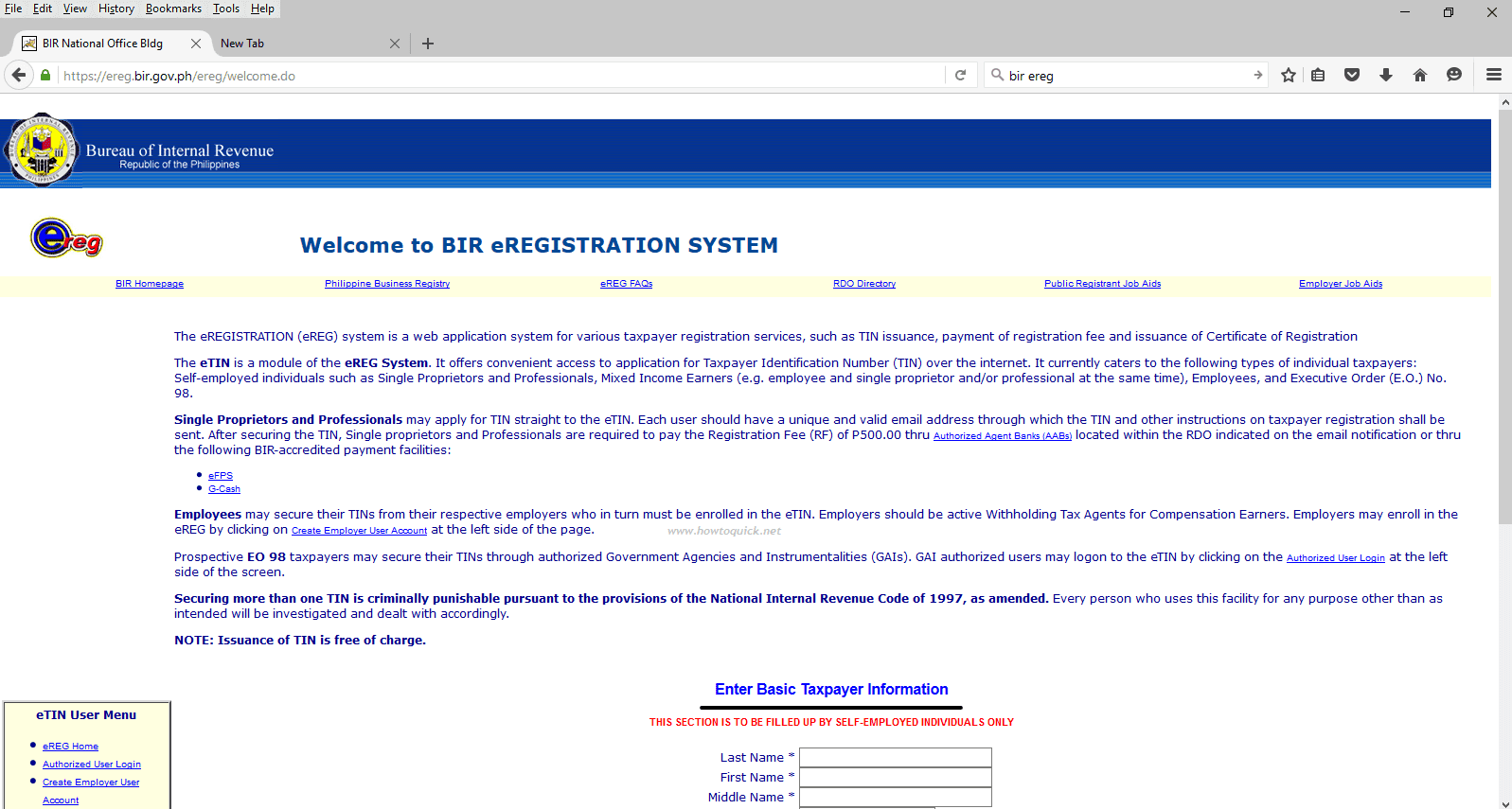Open Public Registrant Job Aids link
This screenshot has width=1512, height=809.
[x=1102, y=284]
